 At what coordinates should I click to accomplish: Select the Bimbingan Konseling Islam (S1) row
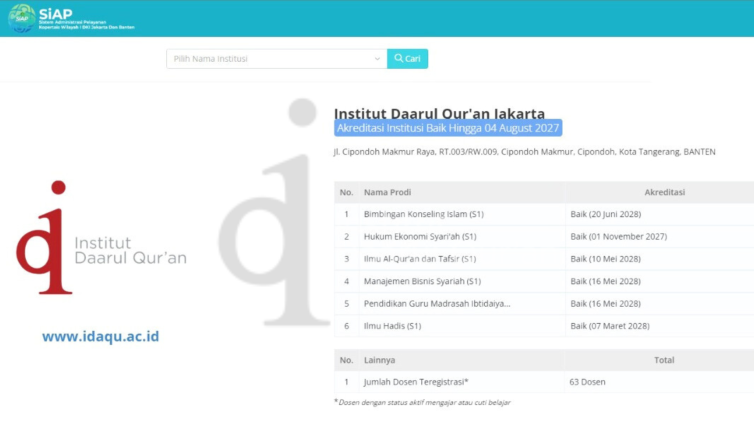point(544,214)
